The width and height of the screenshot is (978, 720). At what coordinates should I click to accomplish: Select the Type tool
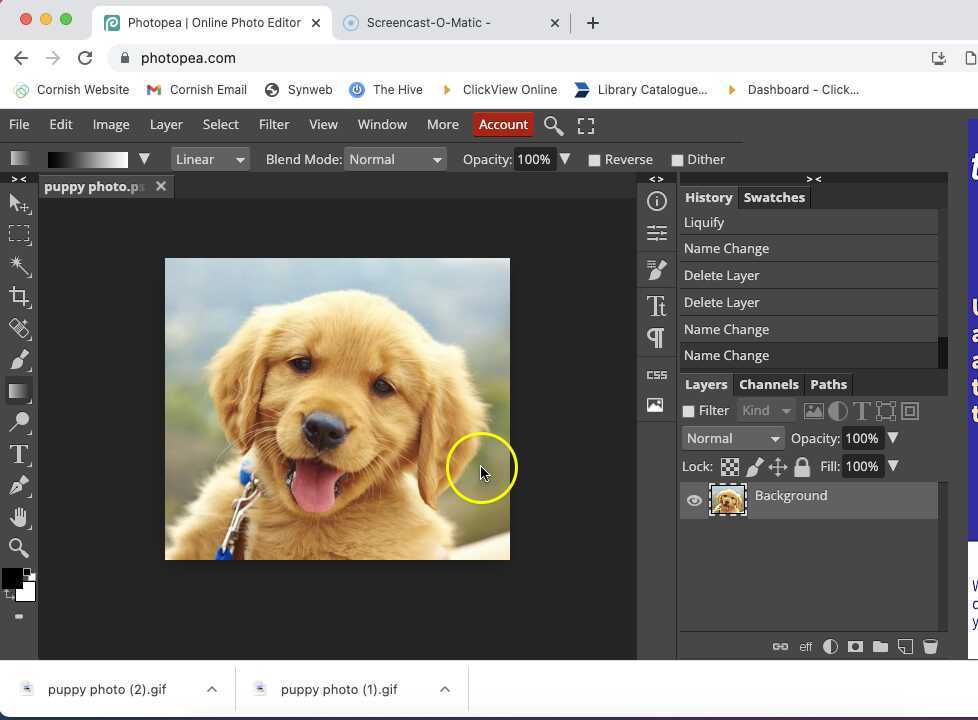coord(19,454)
